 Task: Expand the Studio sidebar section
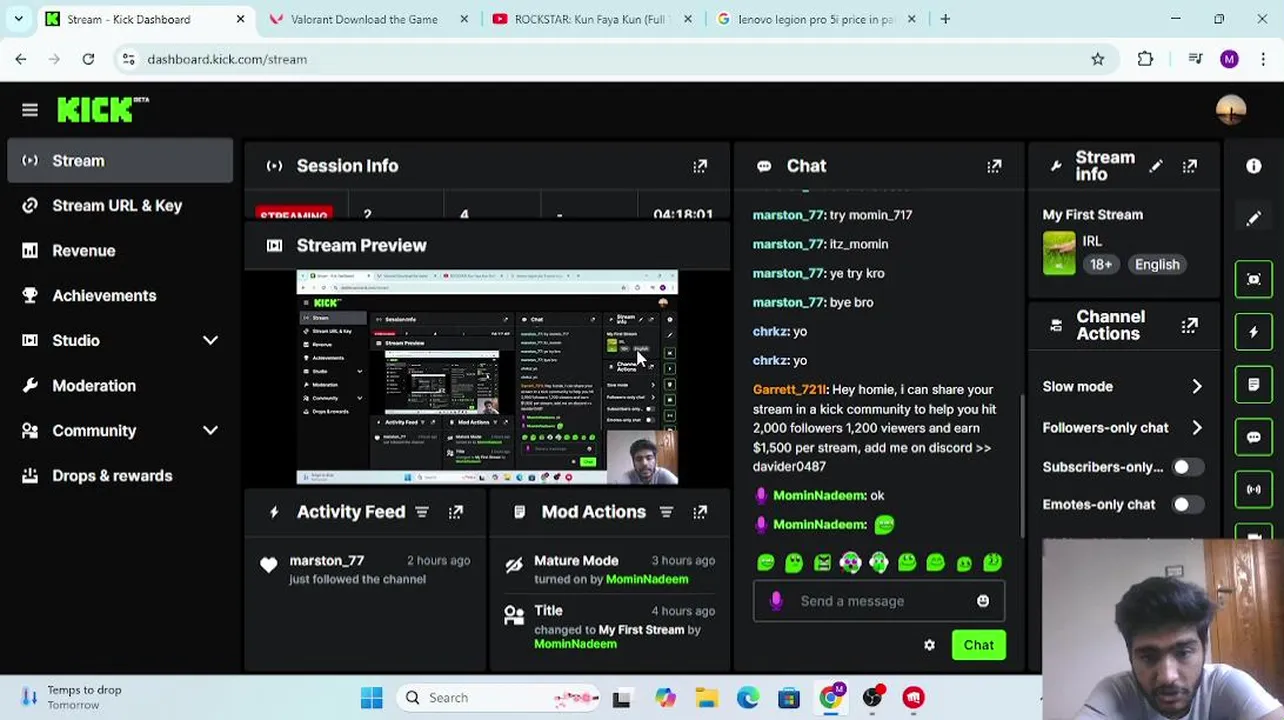(x=210, y=341)
